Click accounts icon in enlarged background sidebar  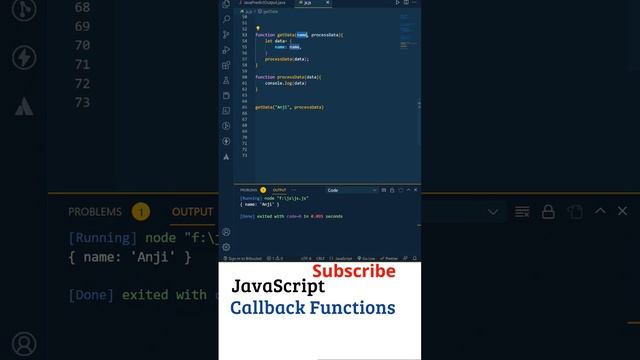[x=24, y=344]
